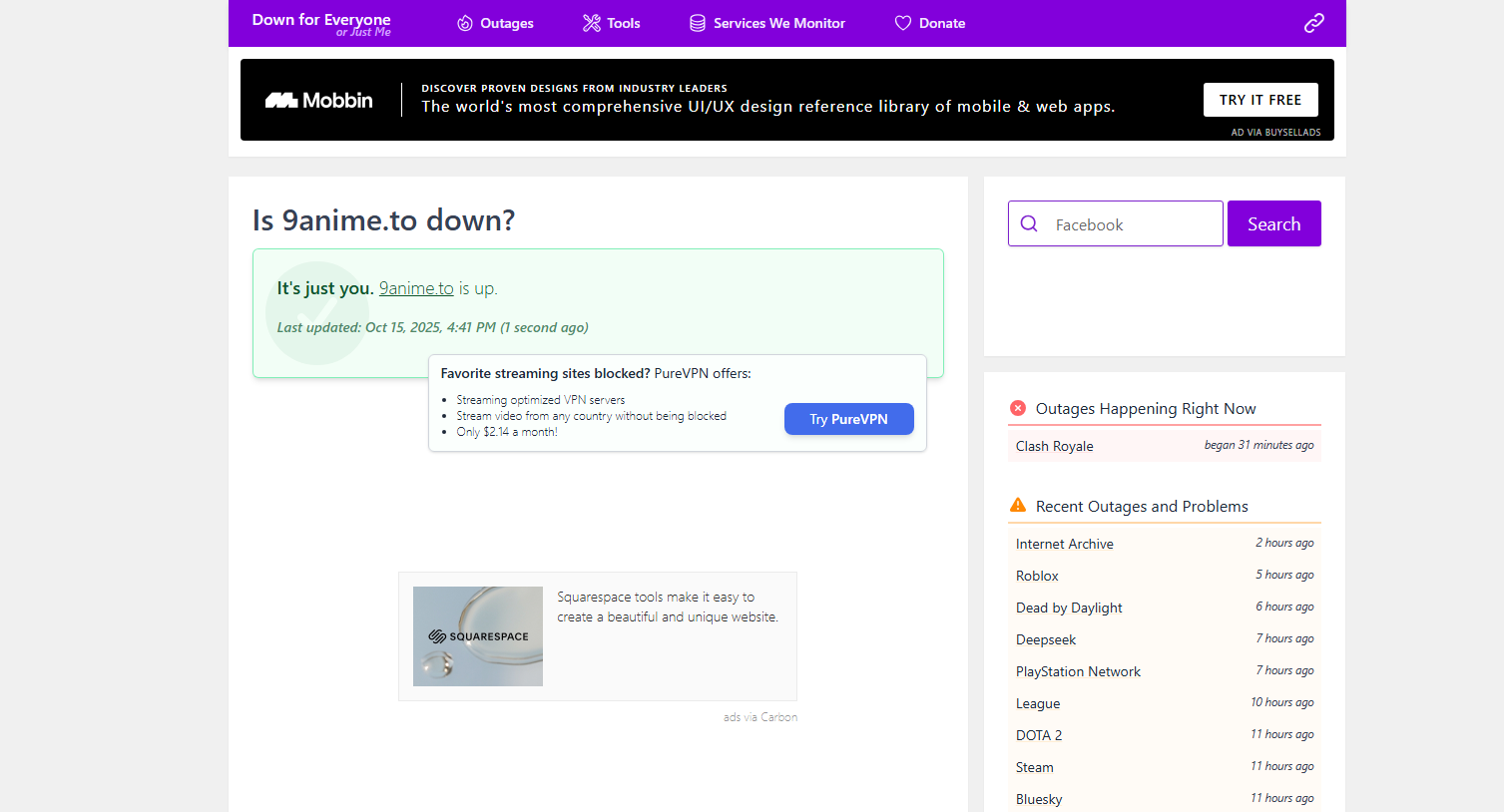Click the Down for Everyone logo
This screenshot has height=812, width=1504.
[x=321, y=24]
